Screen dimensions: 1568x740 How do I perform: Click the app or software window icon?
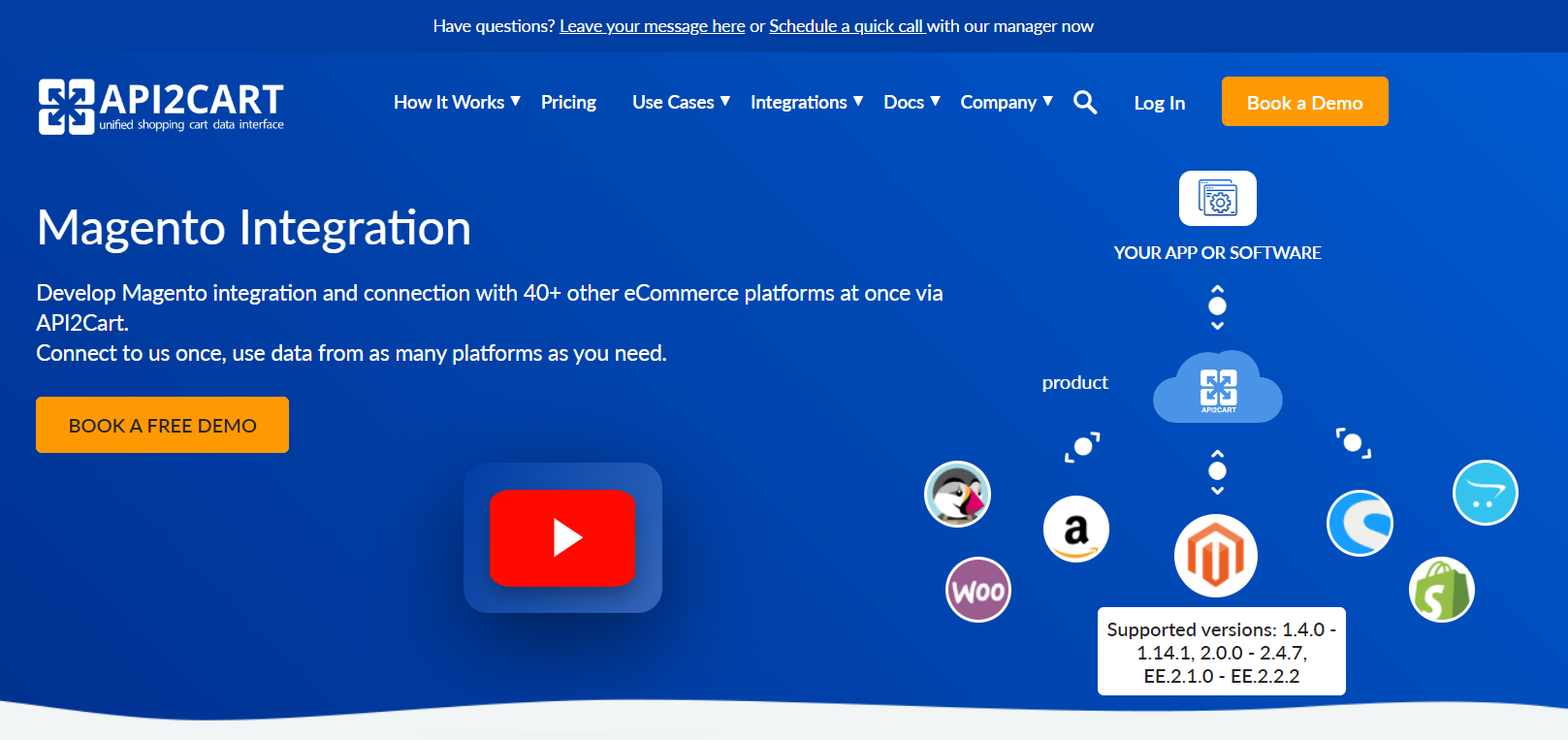(1218, 198)
